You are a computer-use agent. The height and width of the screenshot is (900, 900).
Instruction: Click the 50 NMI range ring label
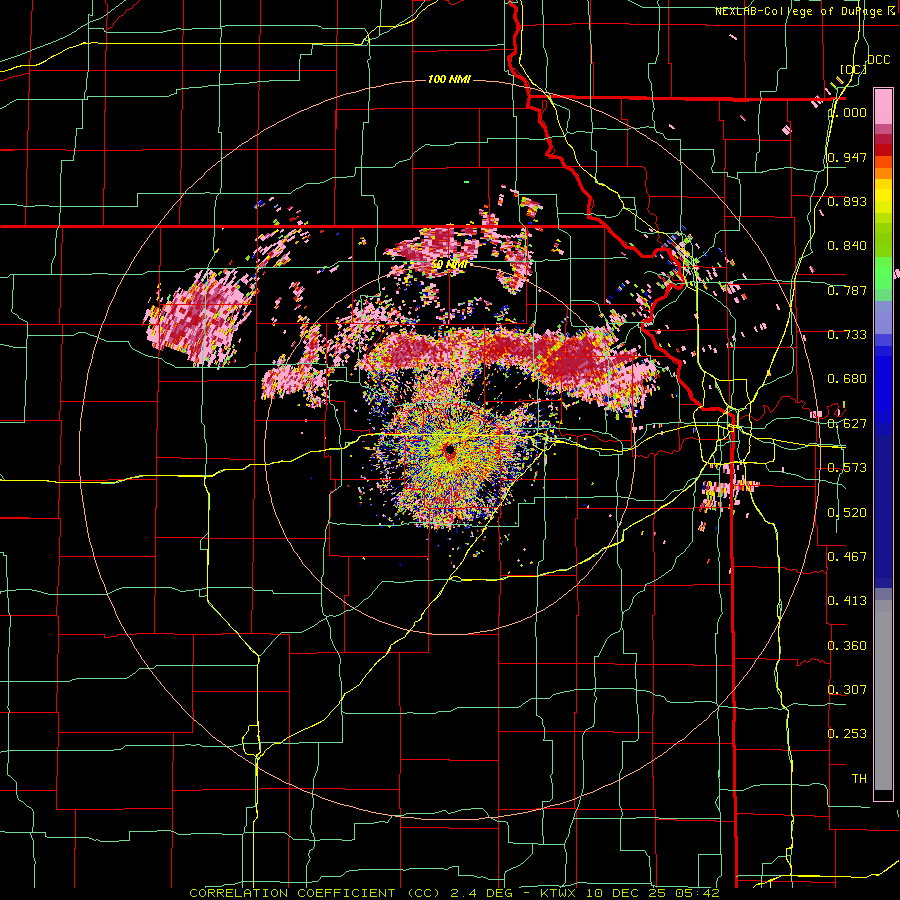click(449, 265)
